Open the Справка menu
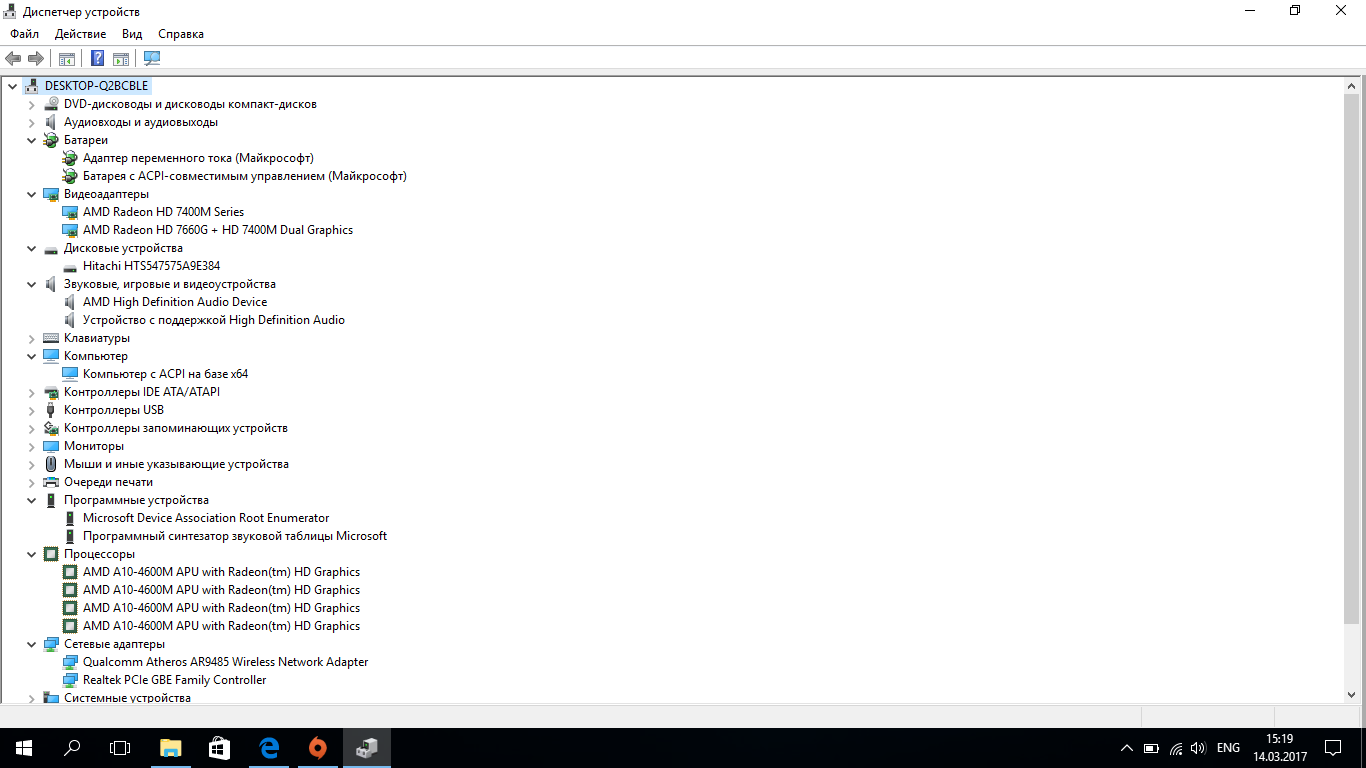 click(x=181, y=34)
